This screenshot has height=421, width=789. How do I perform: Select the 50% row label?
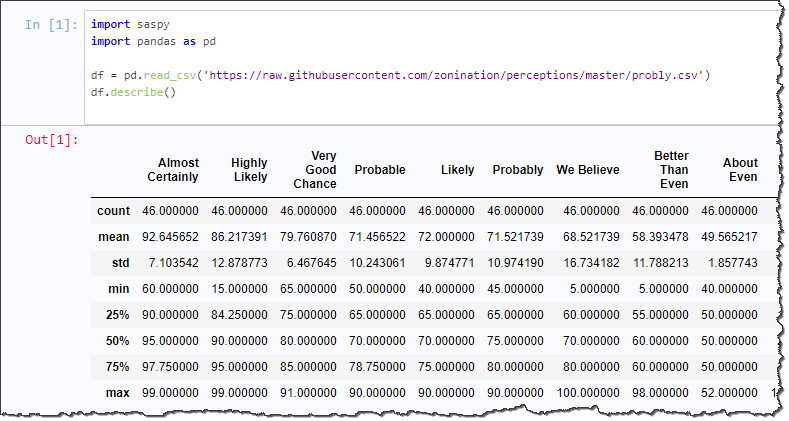(x=117, y=341)
